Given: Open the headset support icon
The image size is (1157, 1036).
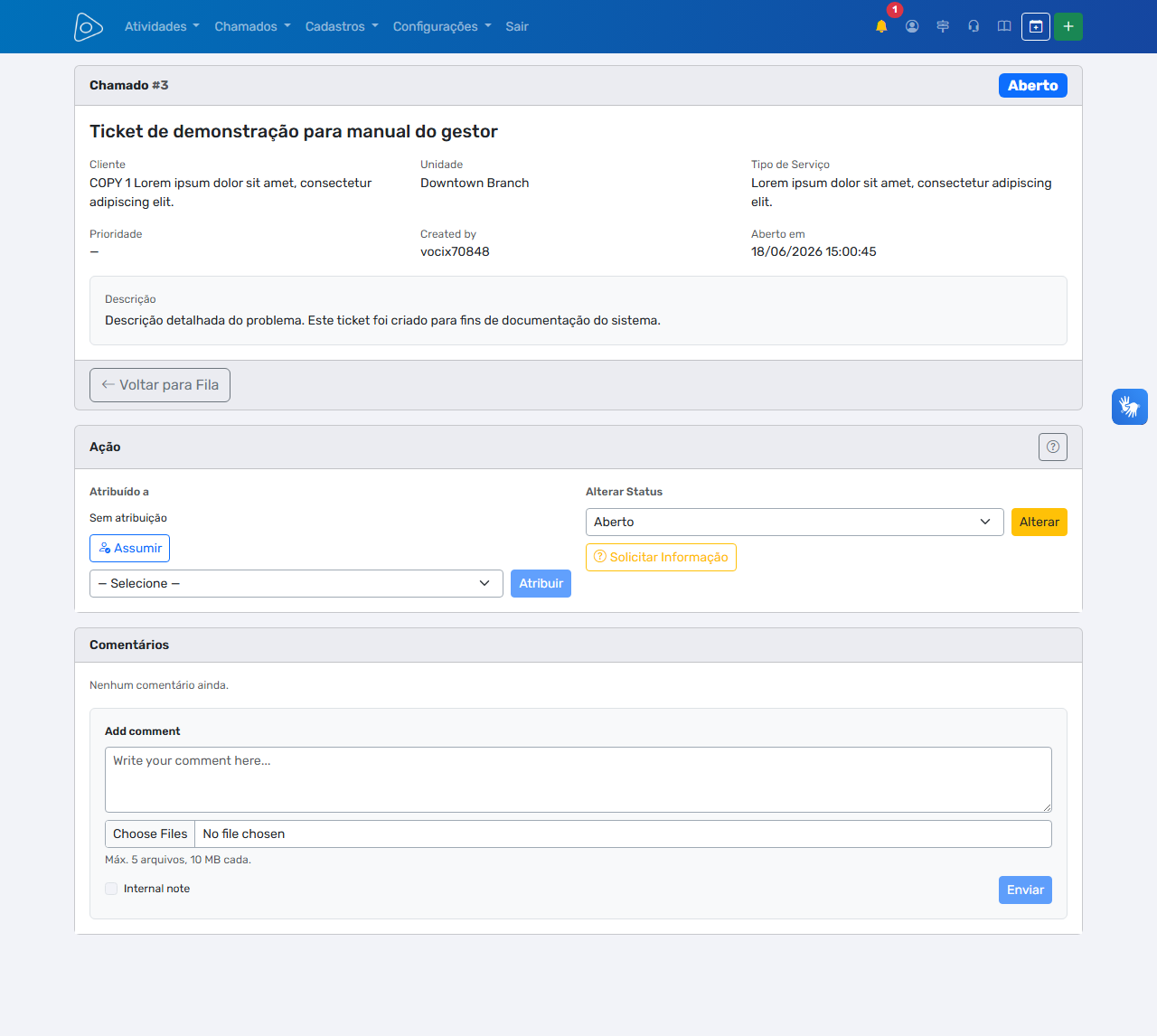Looking at the screenshot, I should click(974, 26).
